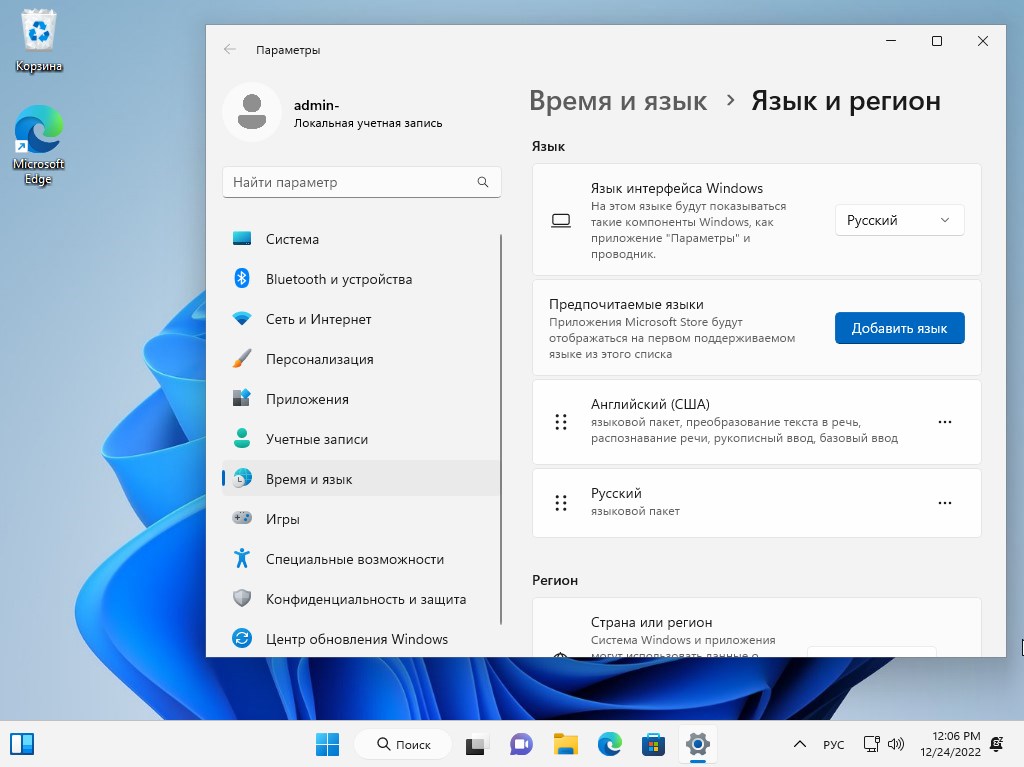Image resolution: width=1024 pixels, height=767 pixels.
Task: Open Конфиденциальность и защита settings
Action: 365,599
